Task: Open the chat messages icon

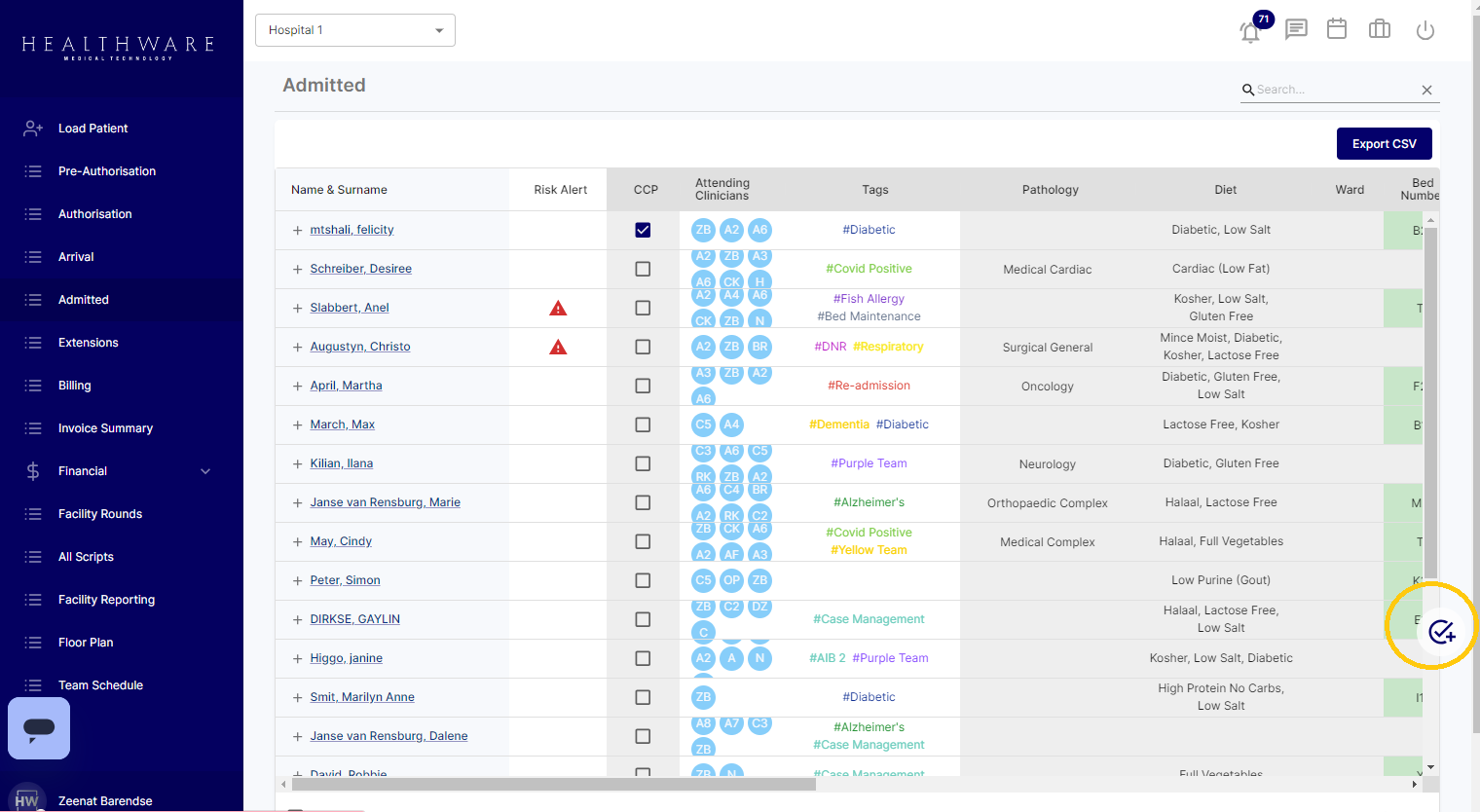Action: (1295, 29)
